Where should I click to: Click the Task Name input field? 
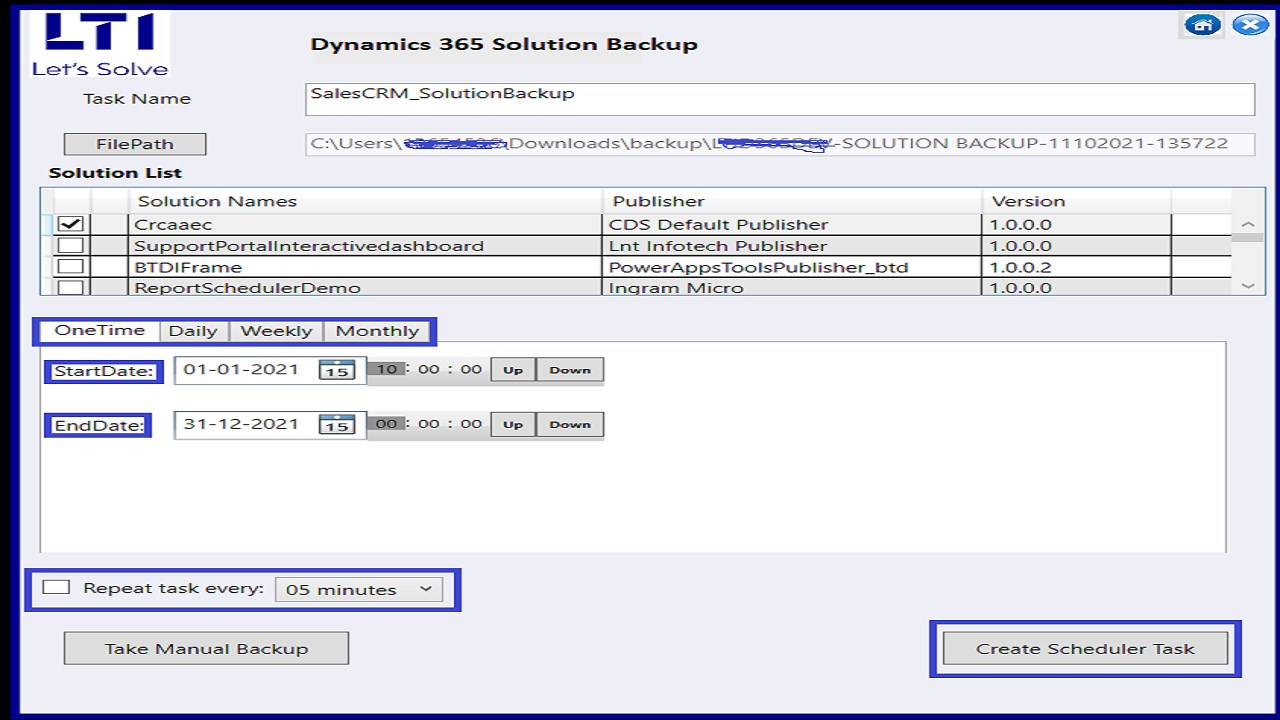coord(780,98)
